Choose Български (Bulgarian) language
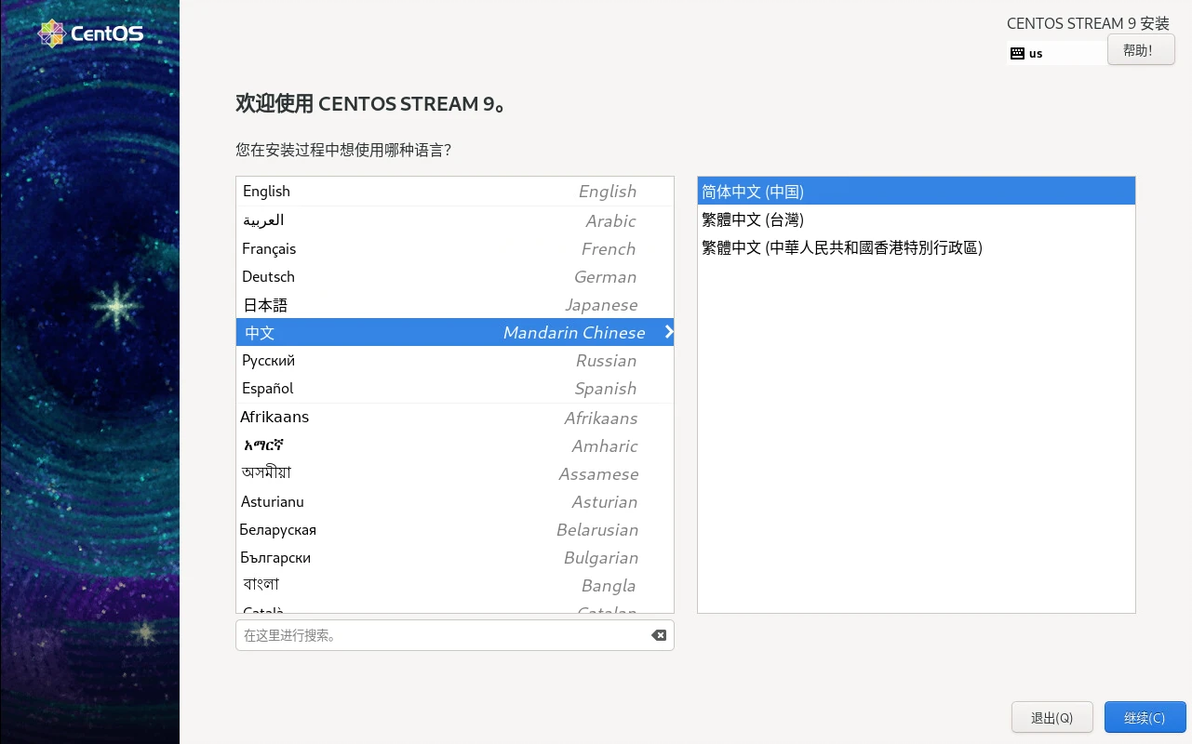Screen dimensions: 1192x744 455,558
